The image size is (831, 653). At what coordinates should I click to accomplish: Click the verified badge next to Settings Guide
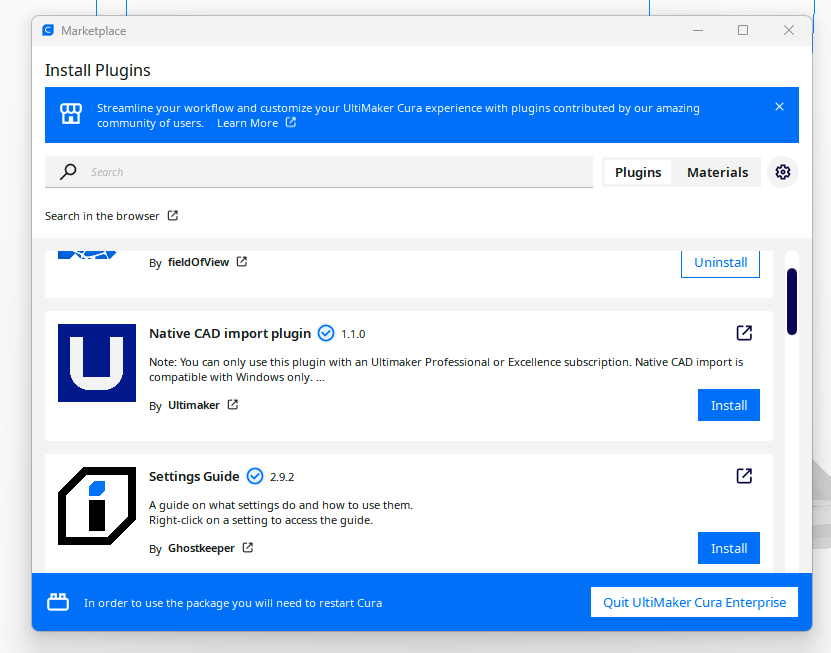coord(254,476)
